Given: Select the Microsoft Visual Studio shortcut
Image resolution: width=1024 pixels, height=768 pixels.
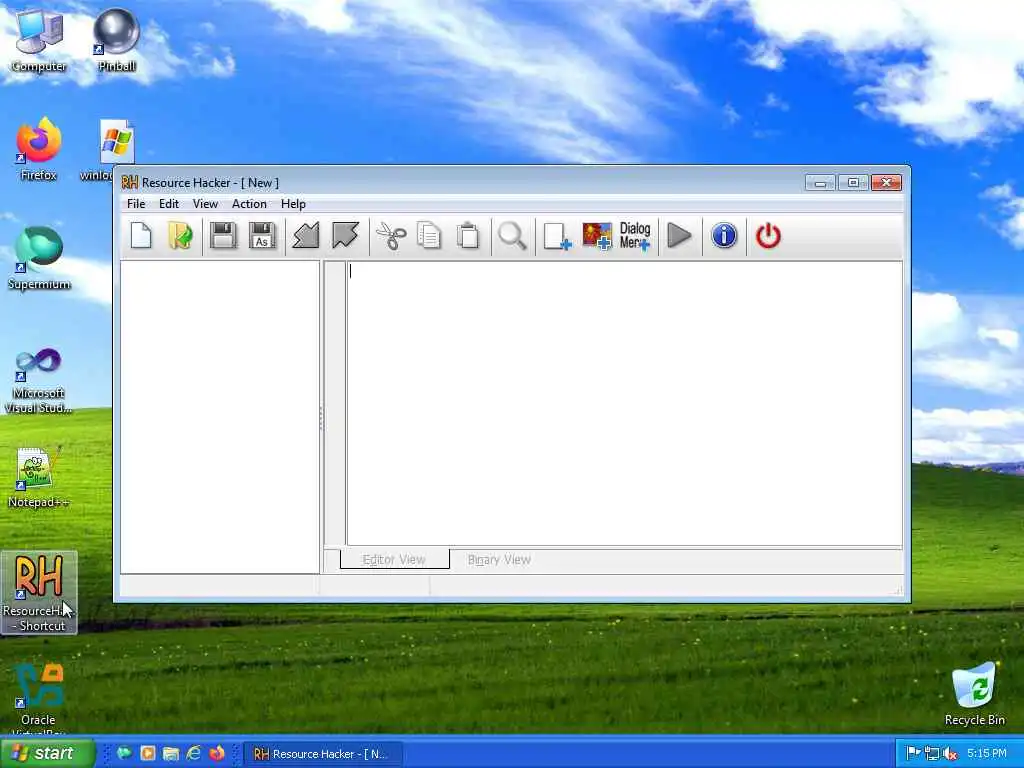Looking at the screenshot, I should (x=39, y=381).
